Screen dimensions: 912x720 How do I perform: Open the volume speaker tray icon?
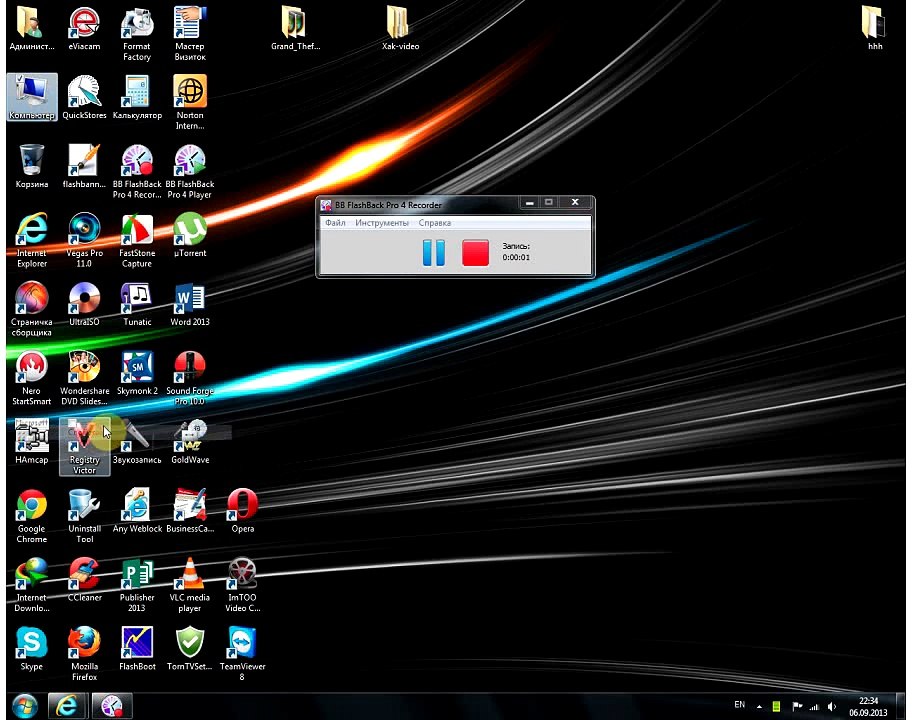pyautogui.click(x=832, y=707)
